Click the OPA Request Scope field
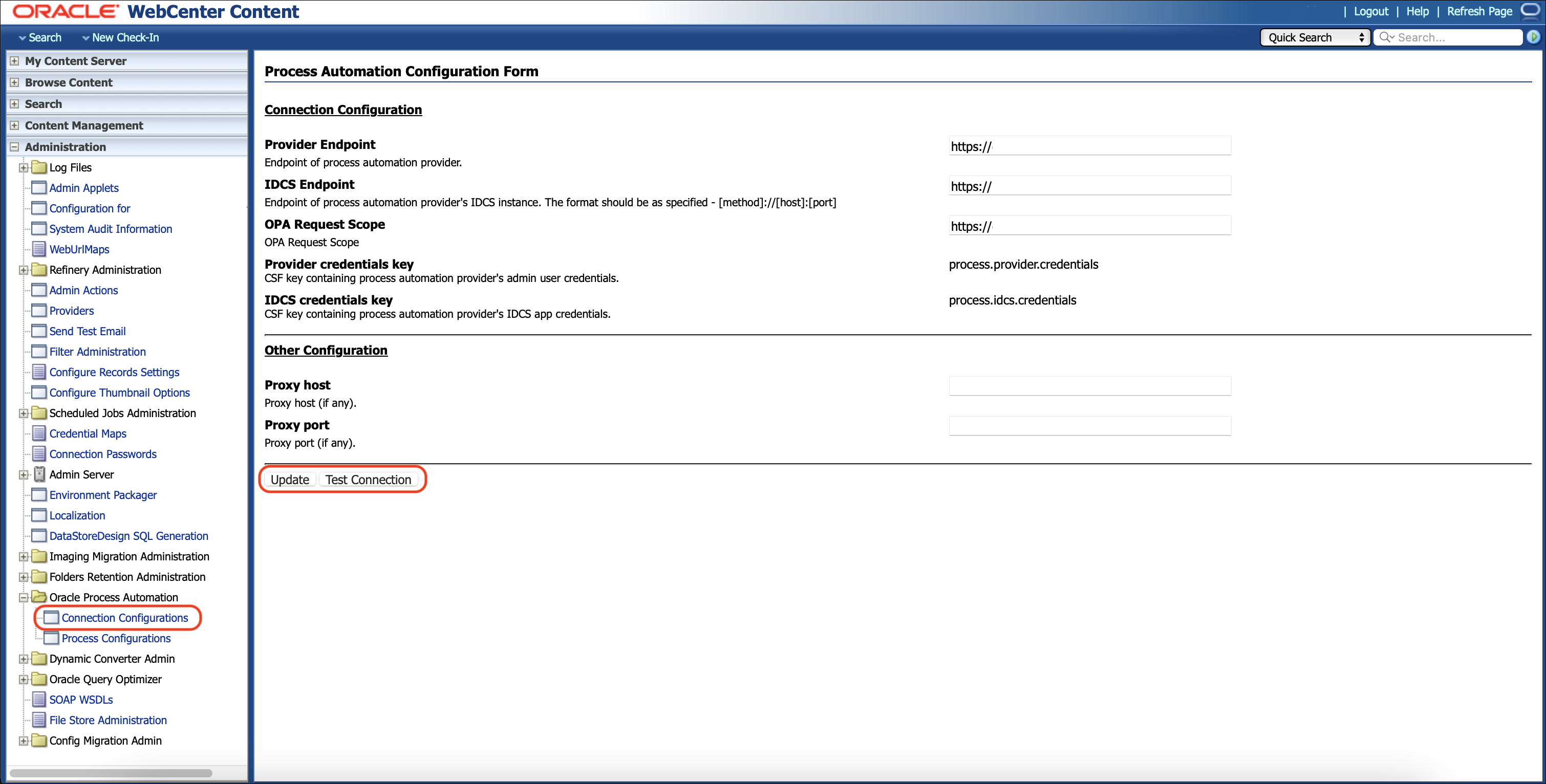This screenshot has width=1546, height=784. tap(1089, 226)
